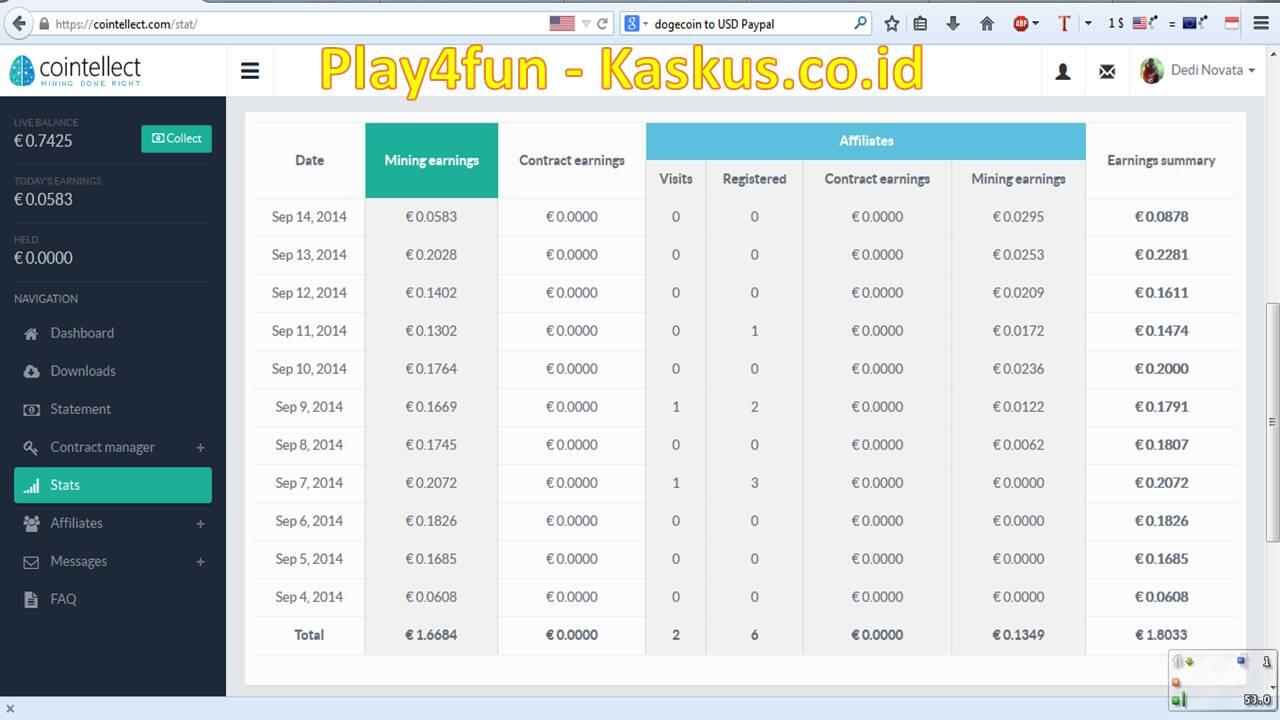Click the Earnings summary column header
The height and width of the screenshot is (720, 1280).
[x=1161, y=160]
